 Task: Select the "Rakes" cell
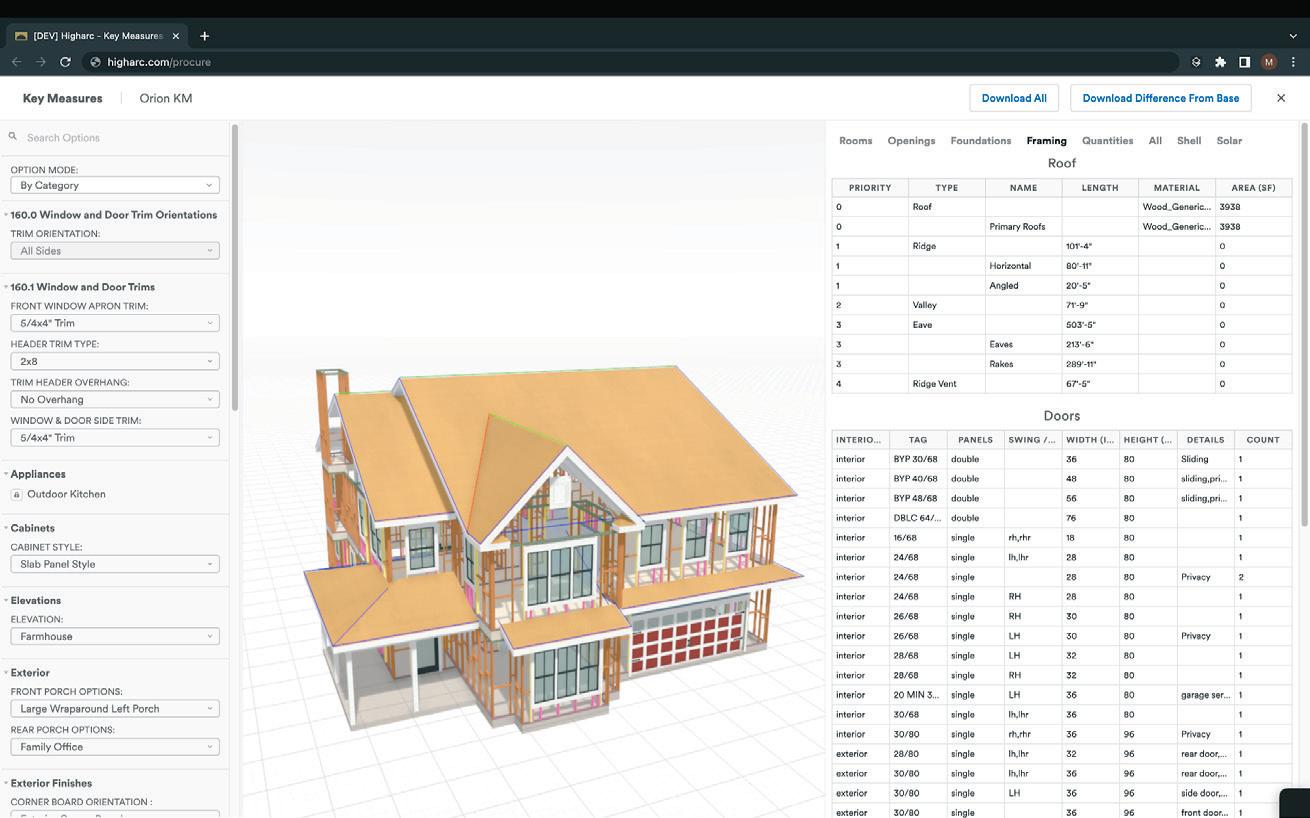tap(1024, 364)
